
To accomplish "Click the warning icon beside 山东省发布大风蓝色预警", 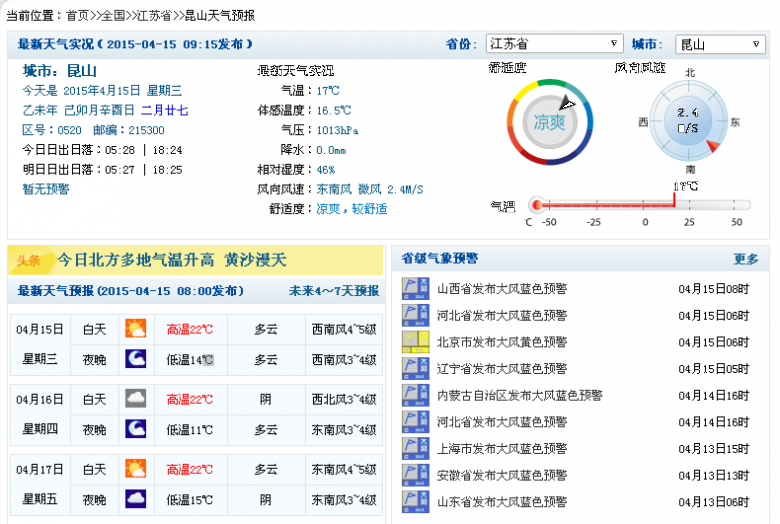I will pyautogui.click(x=415, y=502).
